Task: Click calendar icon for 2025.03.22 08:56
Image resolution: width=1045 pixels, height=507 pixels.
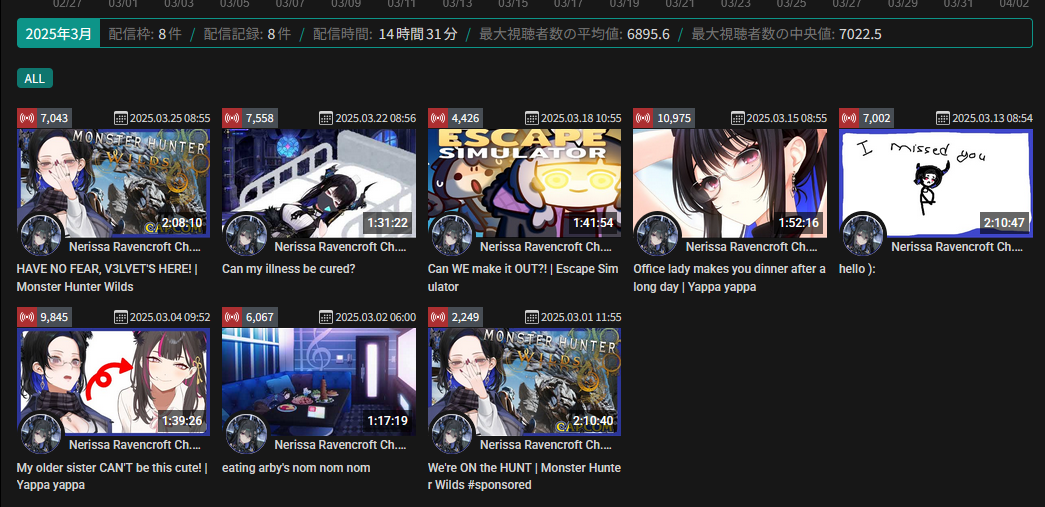Action: [326, 119]
